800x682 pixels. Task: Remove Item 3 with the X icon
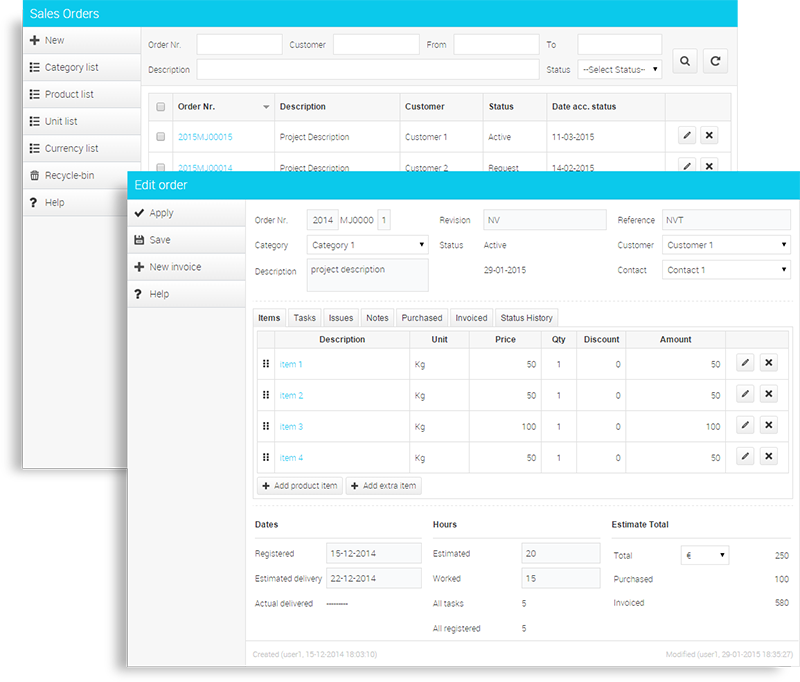[x=768, y=426]
